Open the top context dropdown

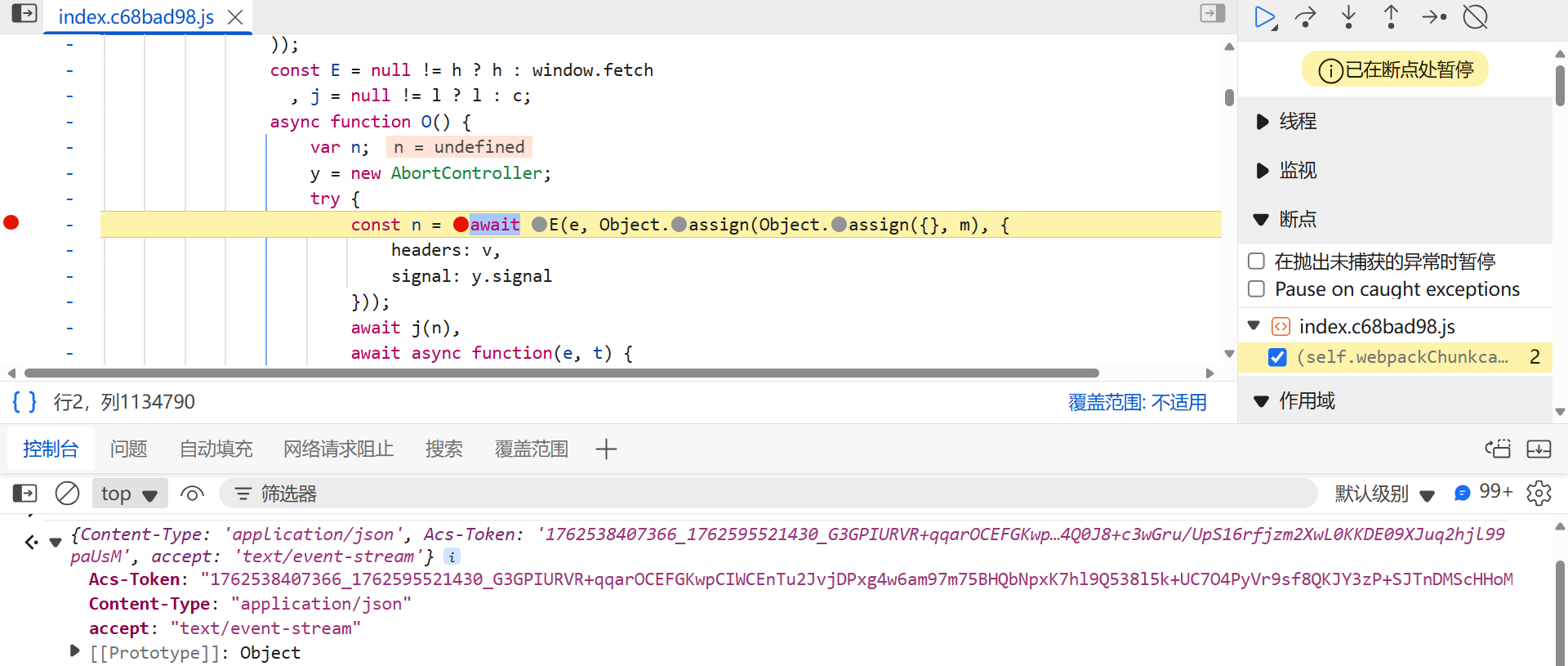coord(129,494)
